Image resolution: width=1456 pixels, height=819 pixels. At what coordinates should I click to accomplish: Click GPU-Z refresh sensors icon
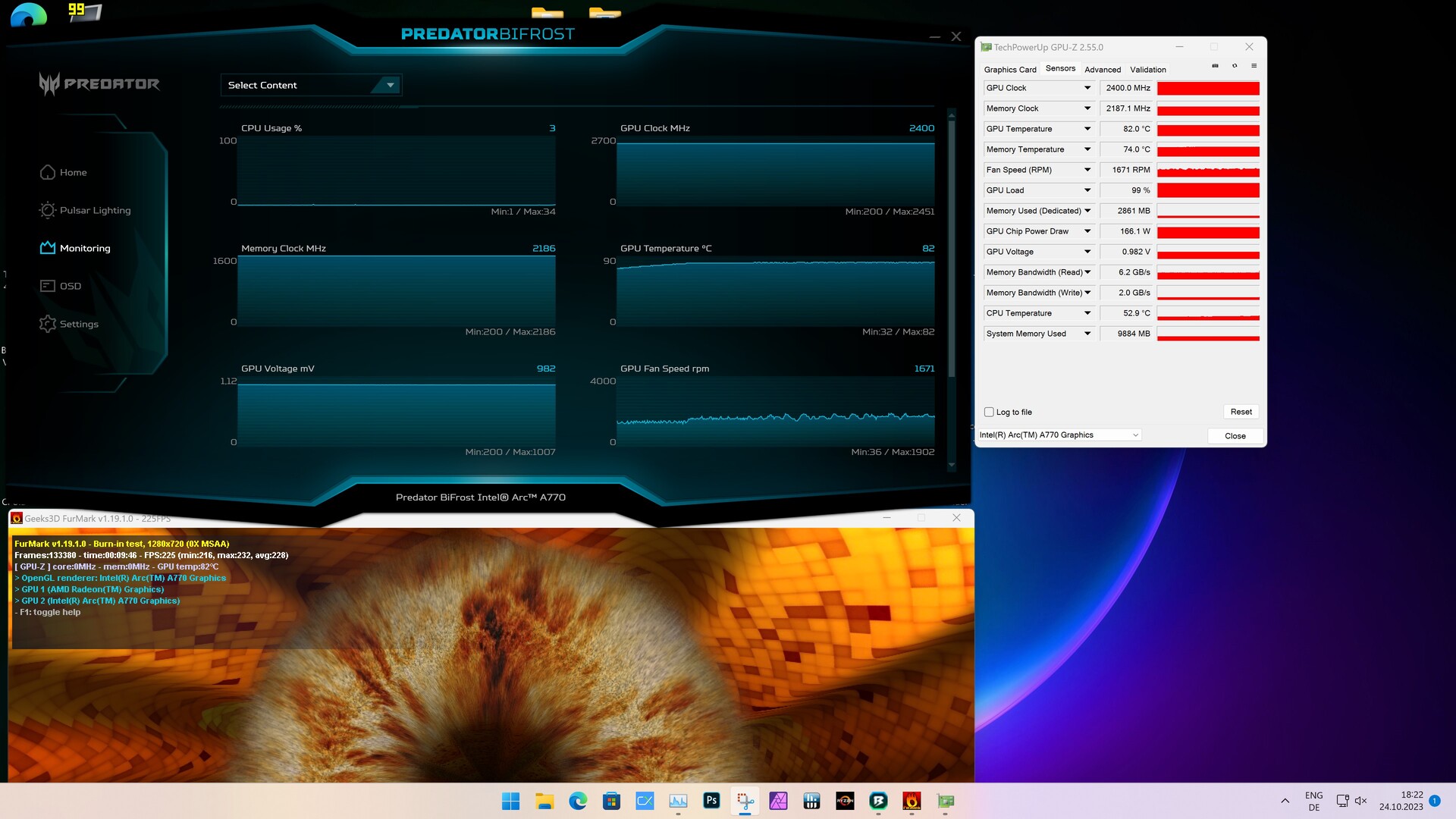point(1235,66)
